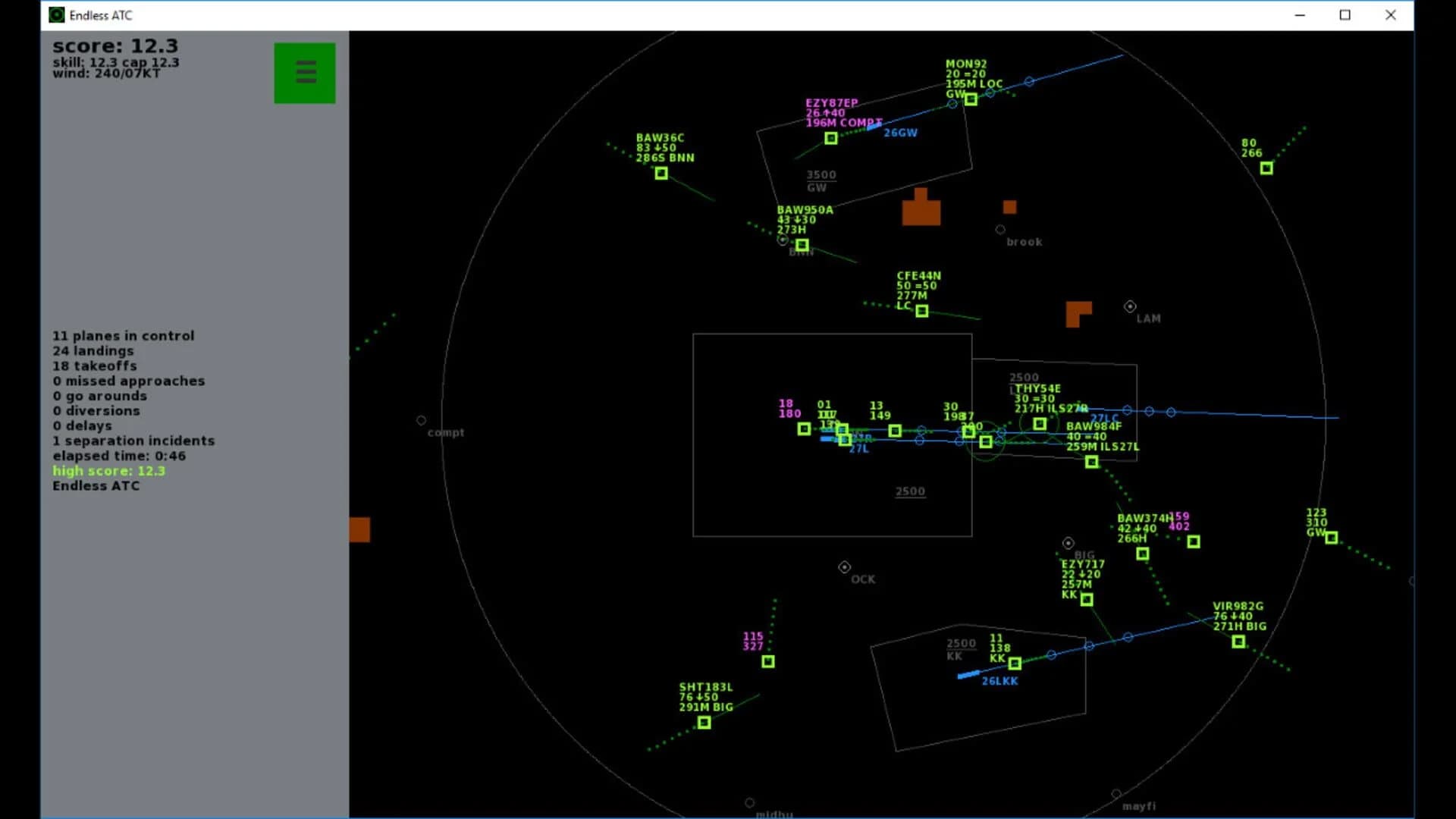The image size is (1456, 819).
Task: Select the EZY87EP aircraft climbing to 40
Action: 831,138
